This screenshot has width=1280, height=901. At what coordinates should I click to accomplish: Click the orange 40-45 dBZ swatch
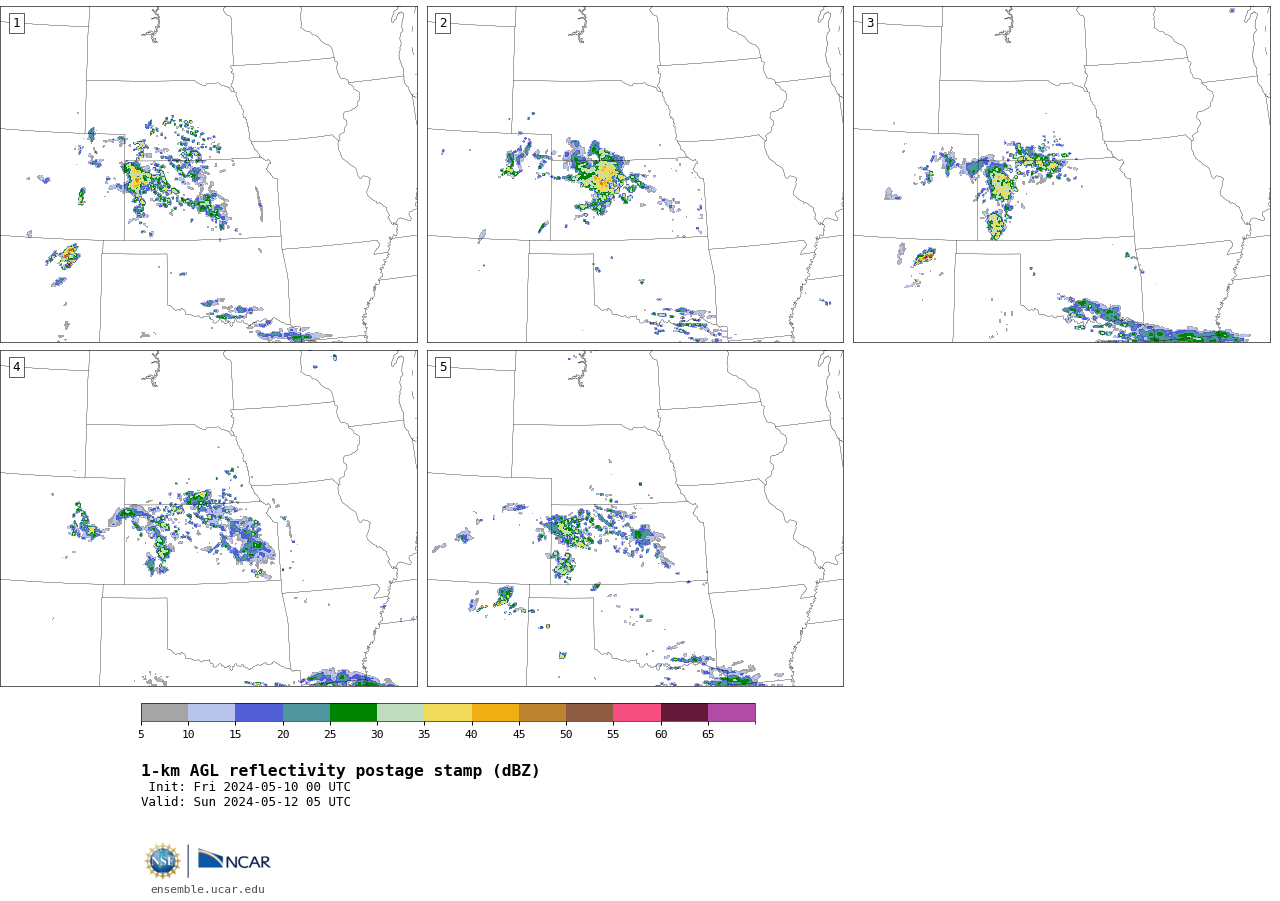click(x=495, y=713)
